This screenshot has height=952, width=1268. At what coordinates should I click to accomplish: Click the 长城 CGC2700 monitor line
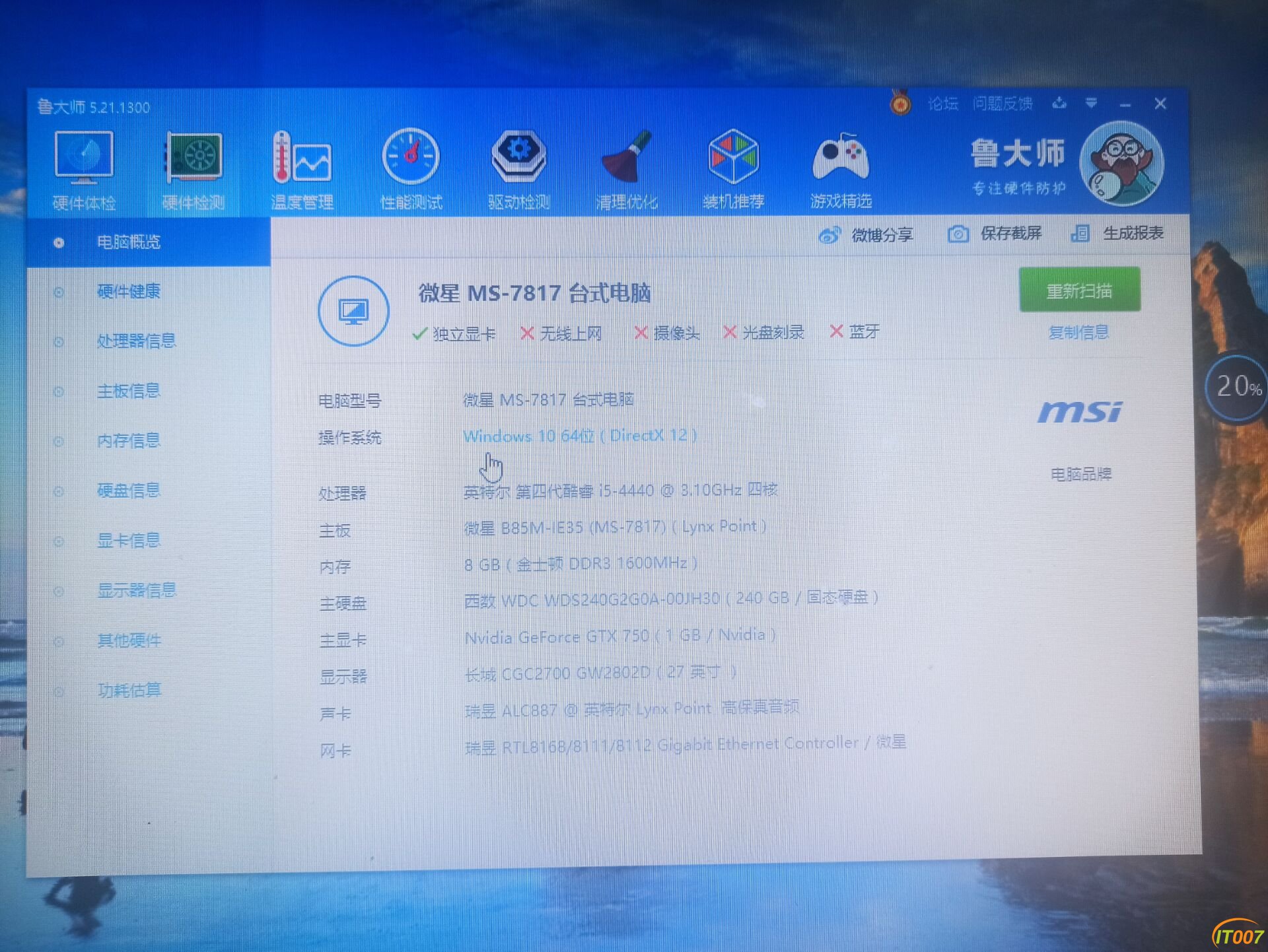coord(600,673)
